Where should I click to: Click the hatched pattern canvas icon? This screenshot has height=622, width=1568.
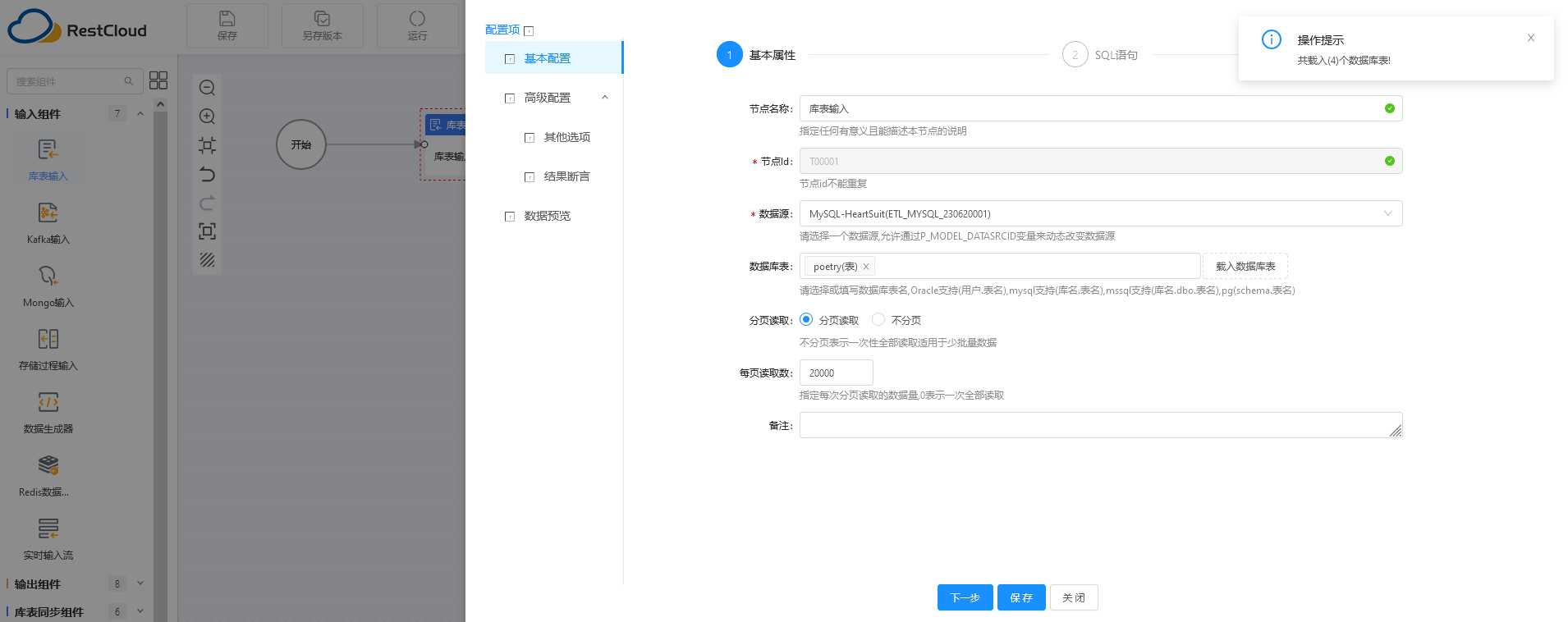pos(207,260)
